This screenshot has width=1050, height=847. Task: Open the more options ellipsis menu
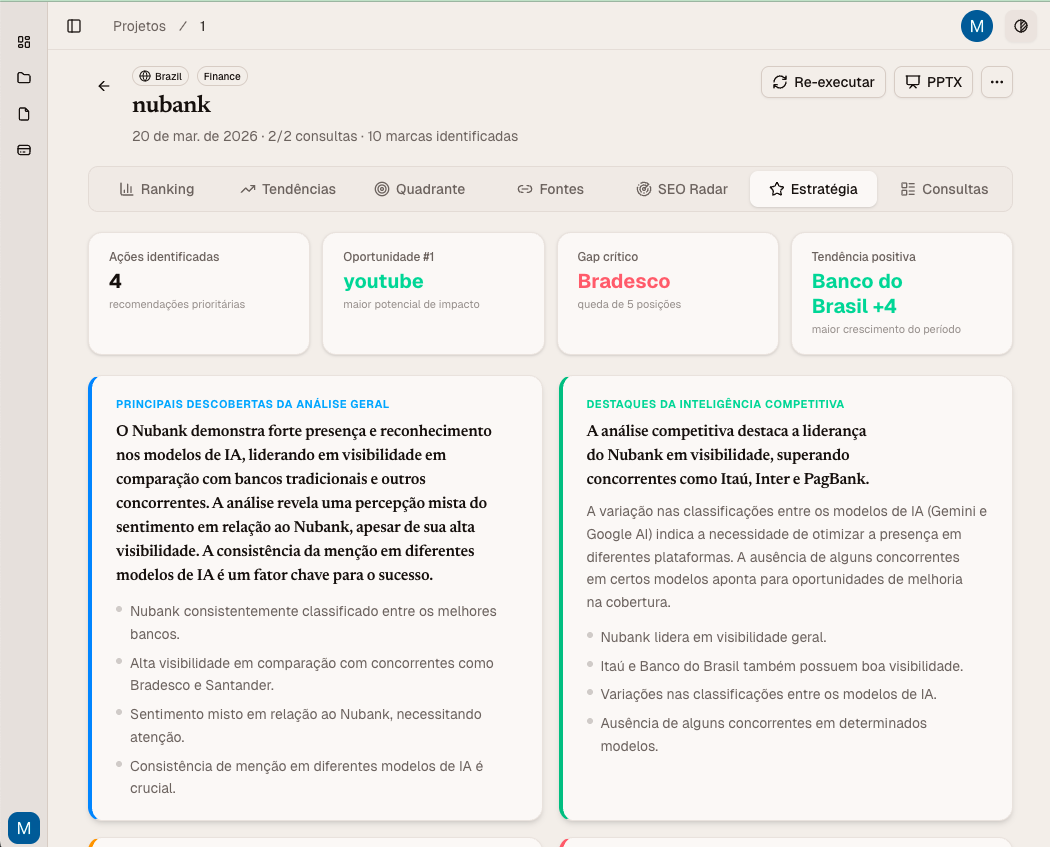997,82
